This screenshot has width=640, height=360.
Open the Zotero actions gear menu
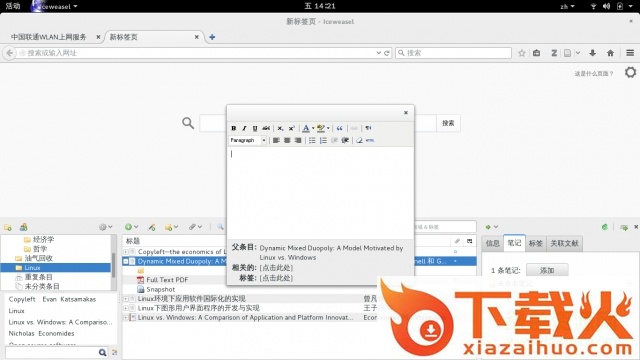point(105,227)
